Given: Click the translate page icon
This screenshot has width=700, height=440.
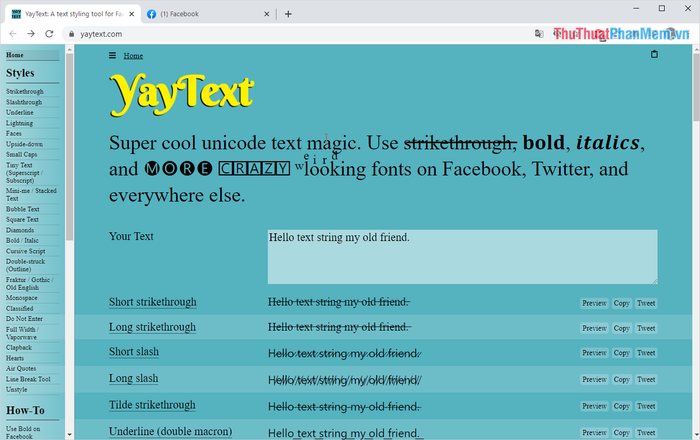Looking at the screenshot, I should [x=539, y=34].
